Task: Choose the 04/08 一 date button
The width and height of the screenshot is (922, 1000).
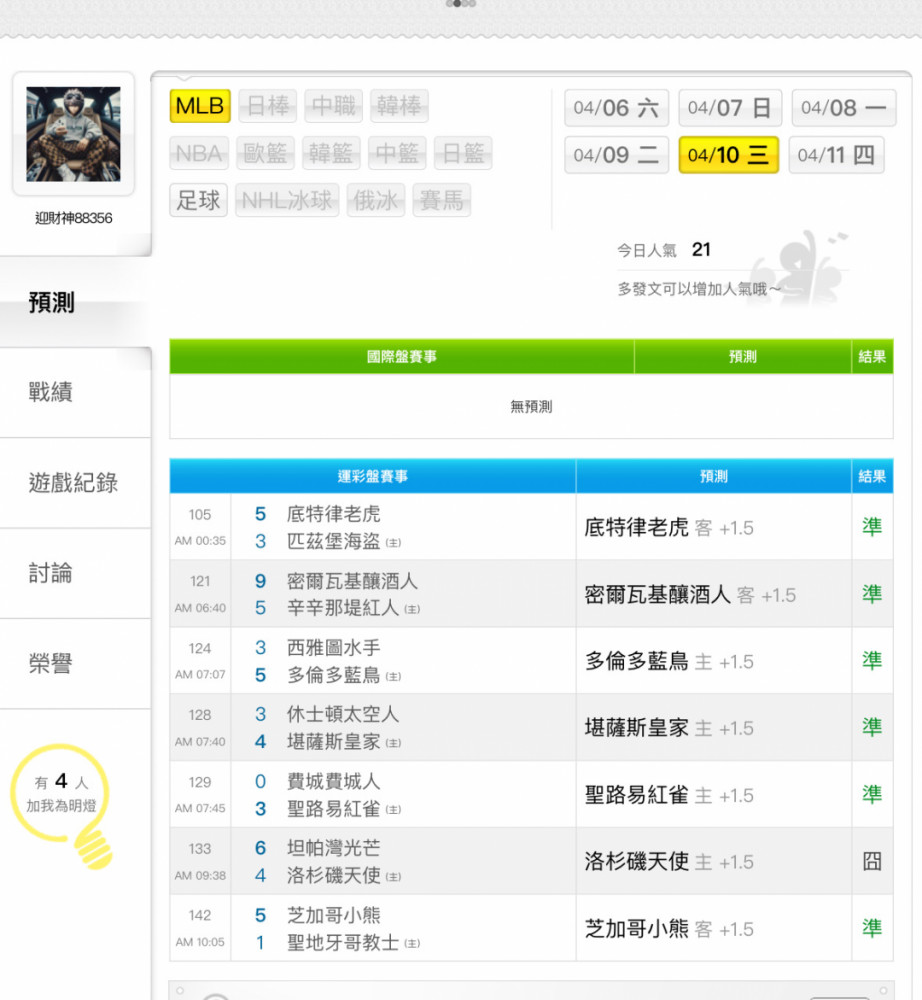Action: click(844, 108)
